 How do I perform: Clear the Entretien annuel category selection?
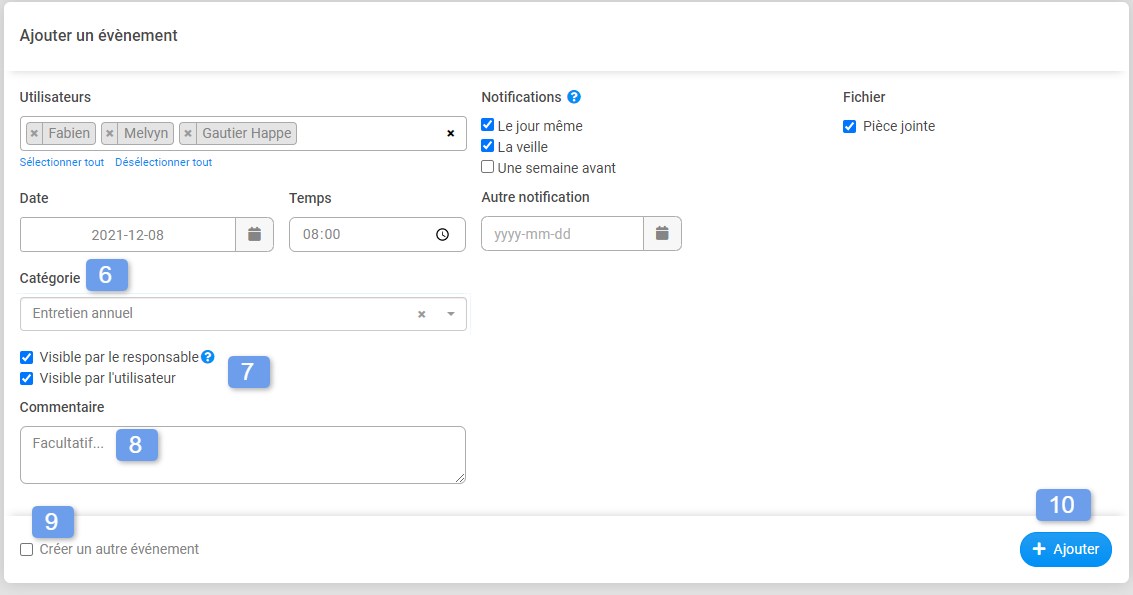pos(421,314)
